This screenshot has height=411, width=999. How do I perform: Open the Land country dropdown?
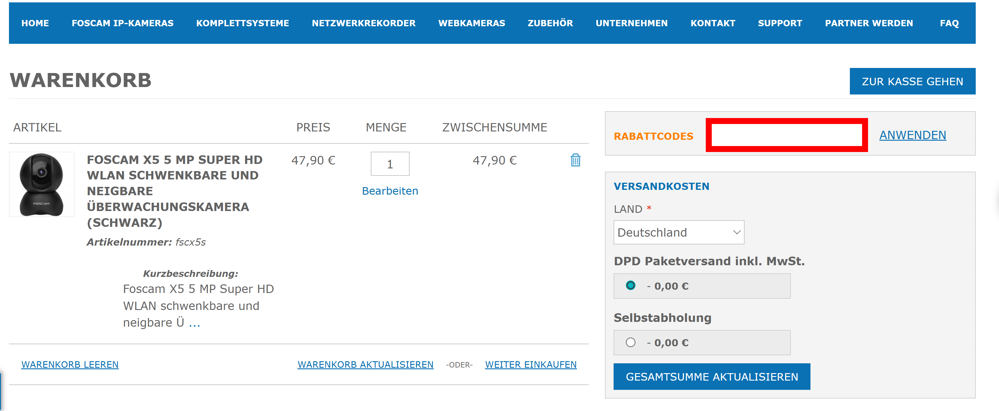[x=679, y=233]
